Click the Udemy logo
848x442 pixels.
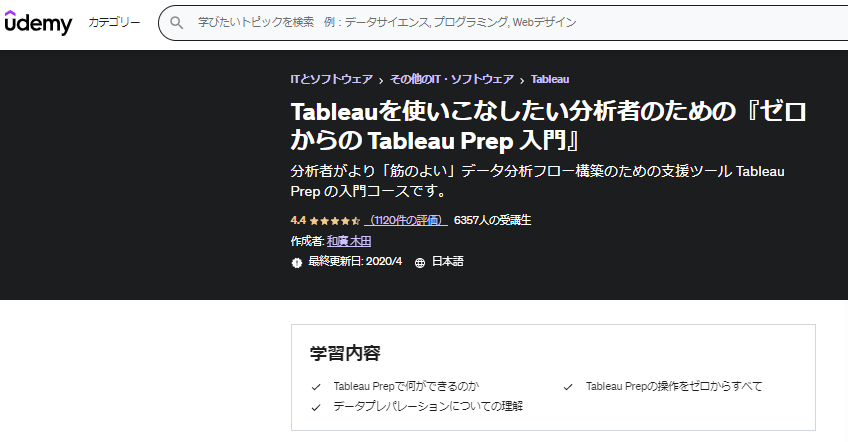coord(38,23)
